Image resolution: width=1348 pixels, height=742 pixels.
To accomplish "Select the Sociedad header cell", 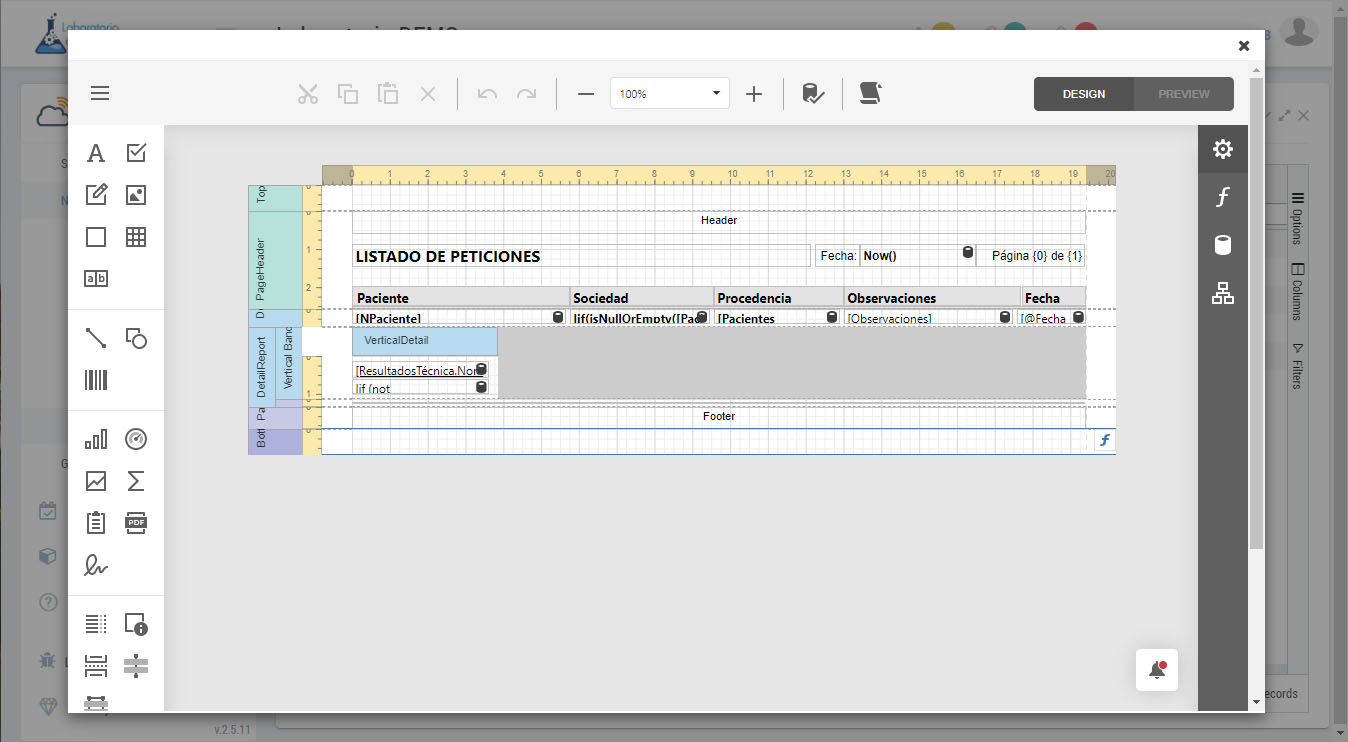I will (x=642, y=297).
